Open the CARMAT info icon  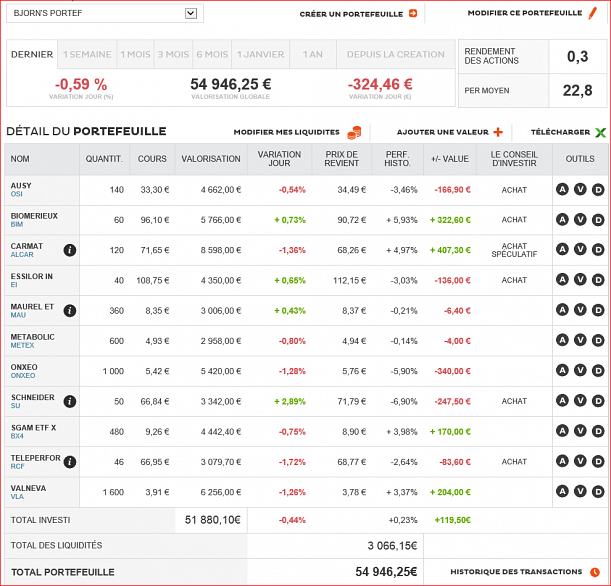(70, 250)
